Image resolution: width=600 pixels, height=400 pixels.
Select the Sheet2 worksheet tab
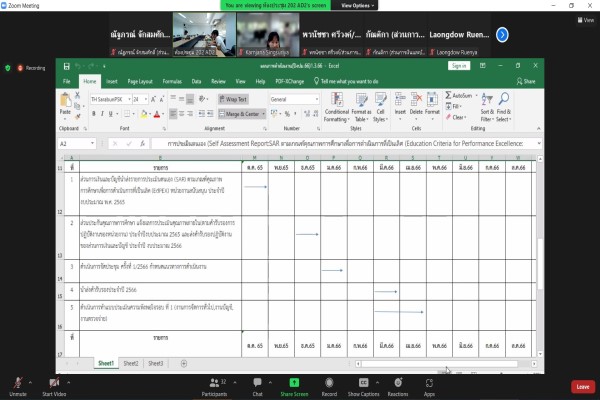(131, 363)
